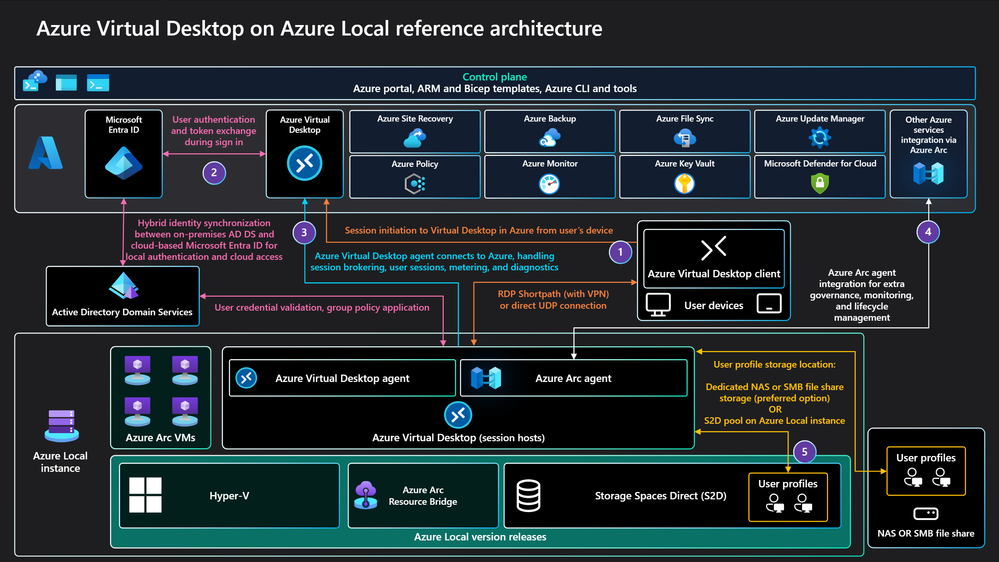Click the session hosts Virtual Desktop icon

tap(458, 415)
